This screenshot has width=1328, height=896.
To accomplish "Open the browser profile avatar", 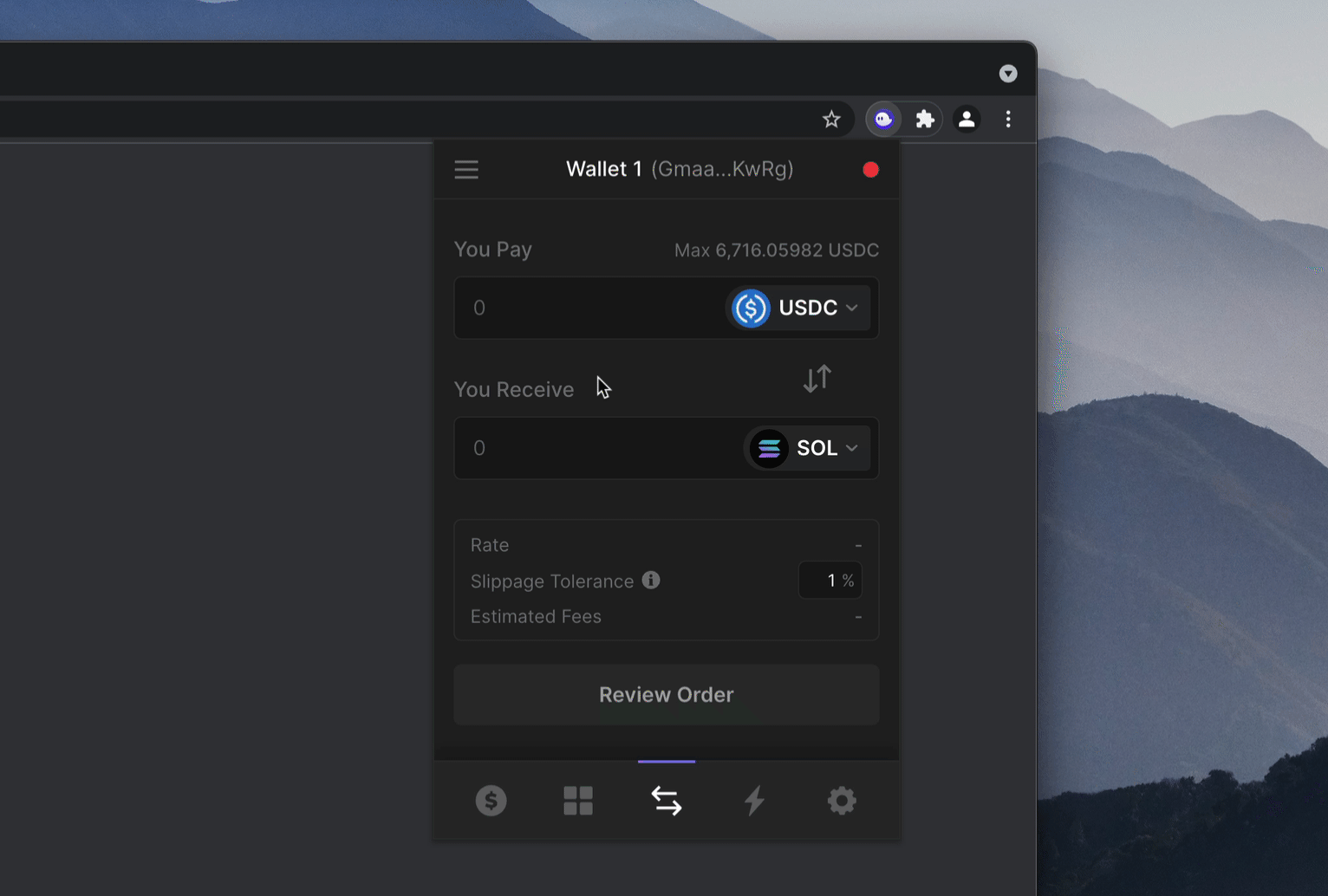I will (x=967, y=120).
